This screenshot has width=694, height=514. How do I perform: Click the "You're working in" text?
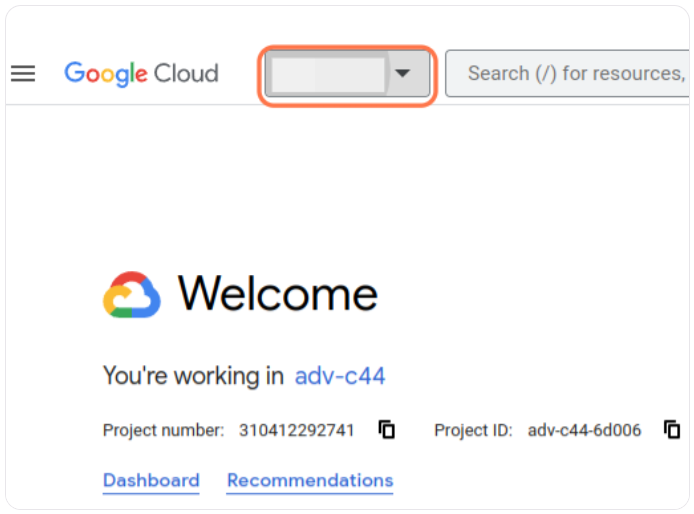[194, 376]
